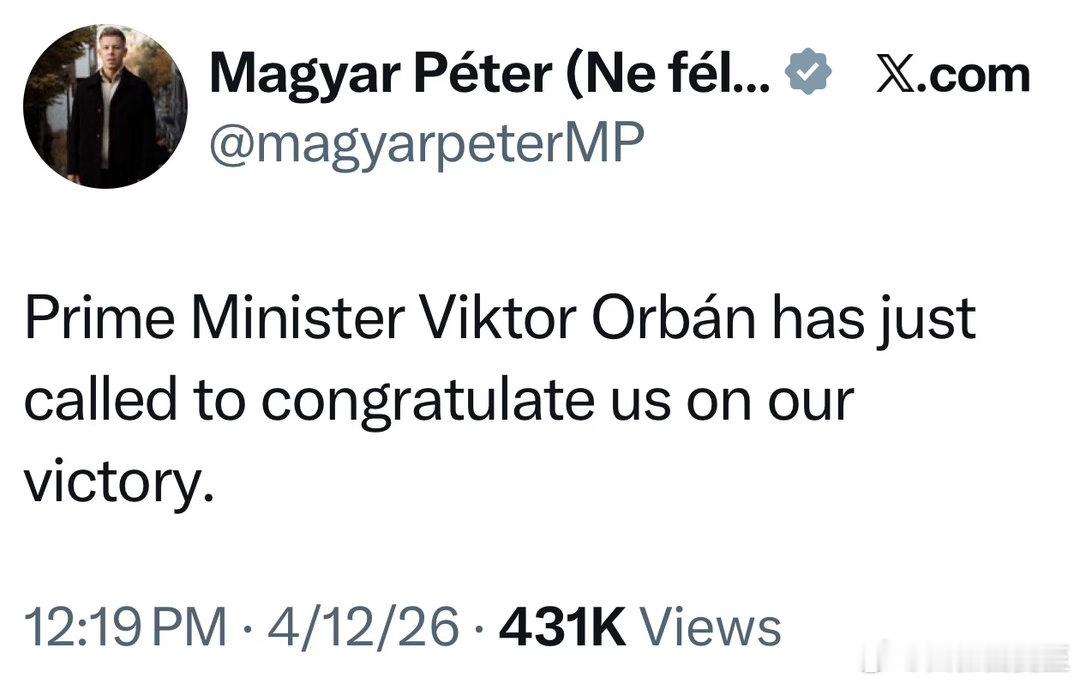Click the 431K view count number
This screenshot has height=684, width=1080.
561,628
